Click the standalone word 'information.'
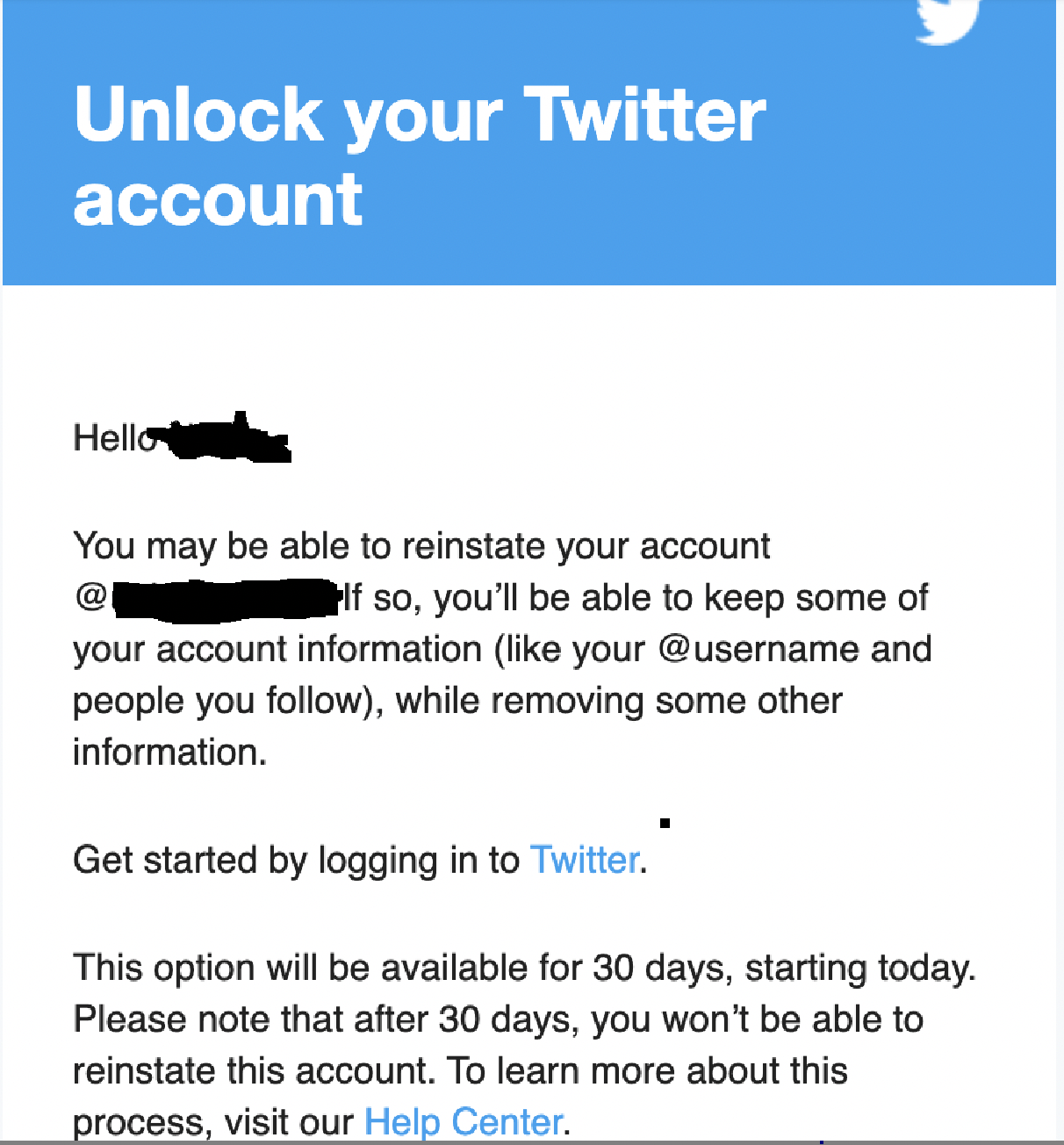 [x=169, y=753]
